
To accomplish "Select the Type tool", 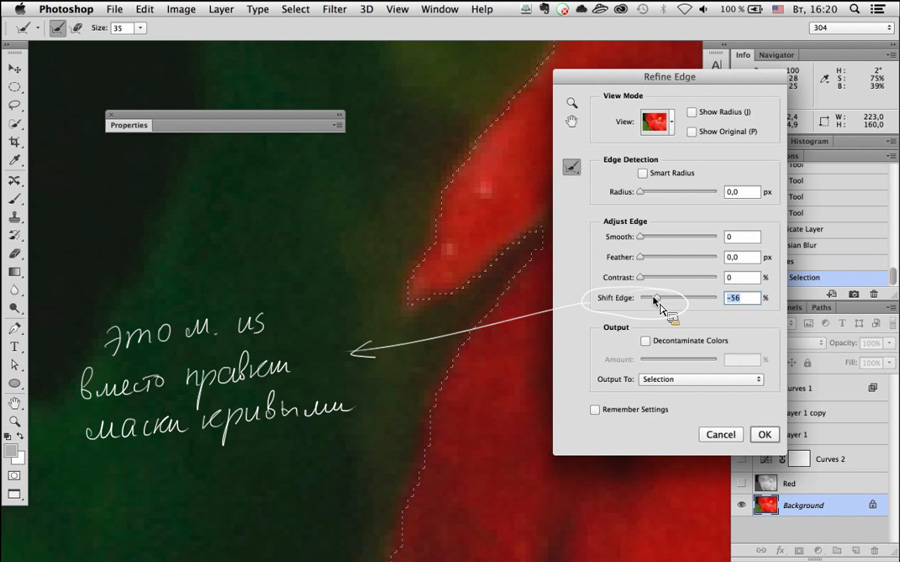I will point(14,346).
